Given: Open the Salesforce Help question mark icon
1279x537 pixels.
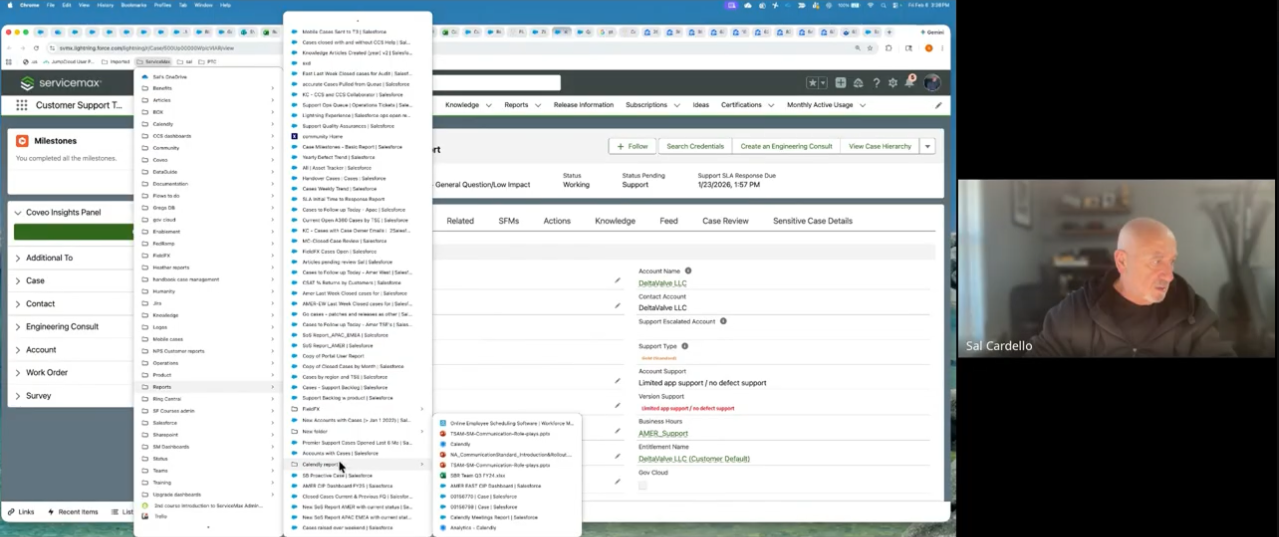Looking at the screenshot, I should 876,83.
